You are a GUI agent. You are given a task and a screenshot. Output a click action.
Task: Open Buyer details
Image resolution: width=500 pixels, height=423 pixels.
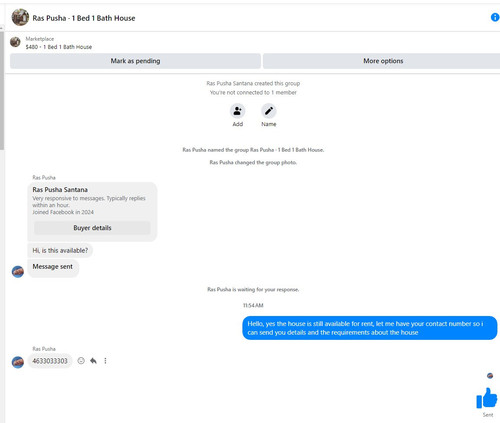[92, 228]
